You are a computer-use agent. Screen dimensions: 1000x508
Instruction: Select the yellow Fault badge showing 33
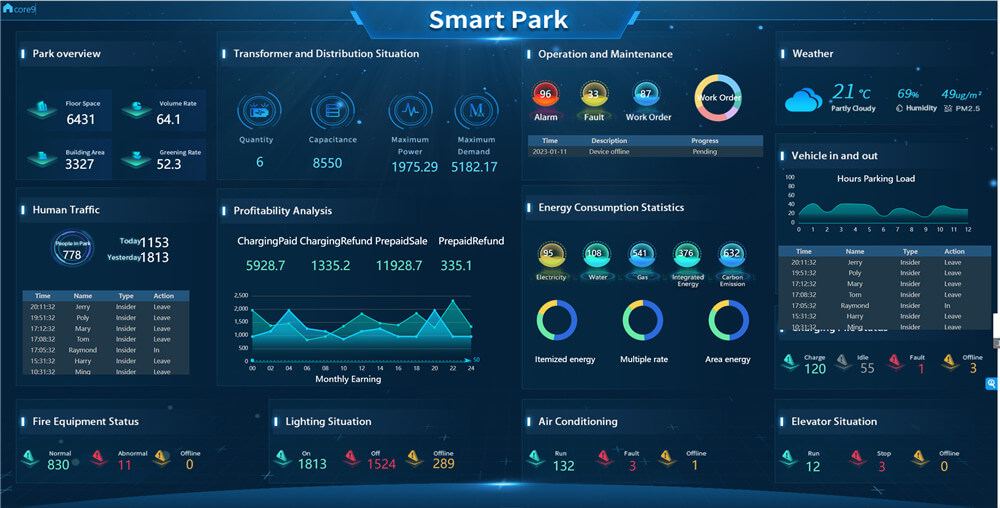pyautogui.click(x=594, y=95)
